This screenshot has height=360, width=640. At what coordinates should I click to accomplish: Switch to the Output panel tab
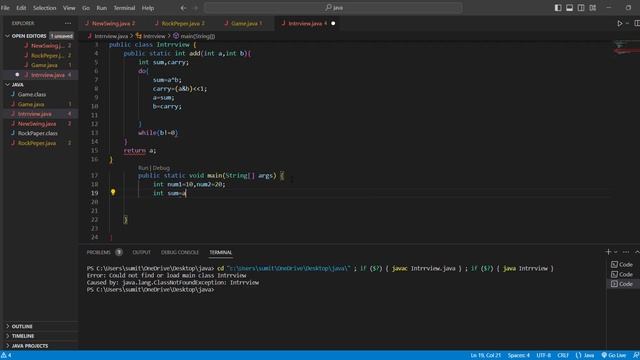142,253
